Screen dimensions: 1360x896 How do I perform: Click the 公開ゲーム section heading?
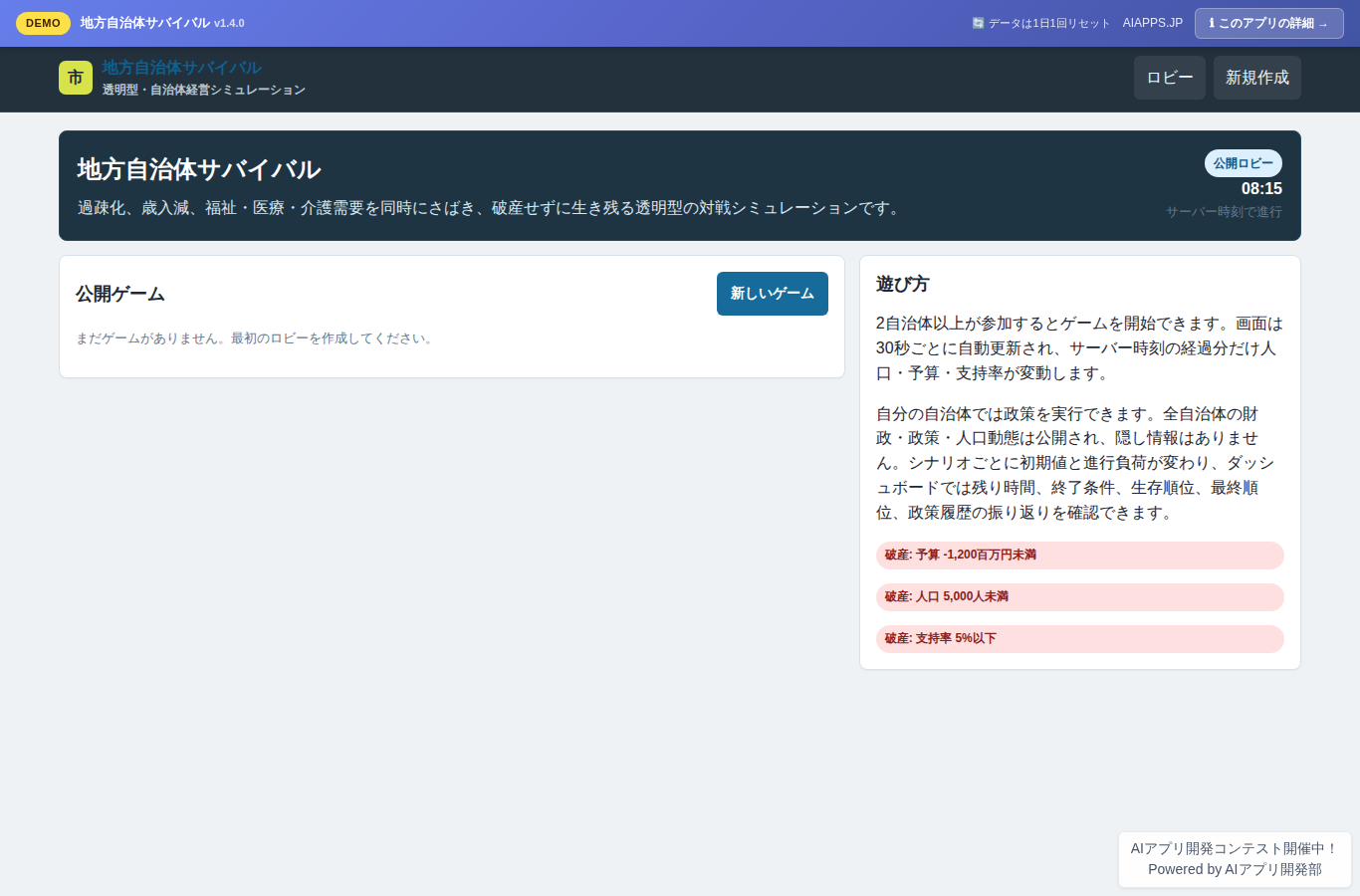coord(120,294)
